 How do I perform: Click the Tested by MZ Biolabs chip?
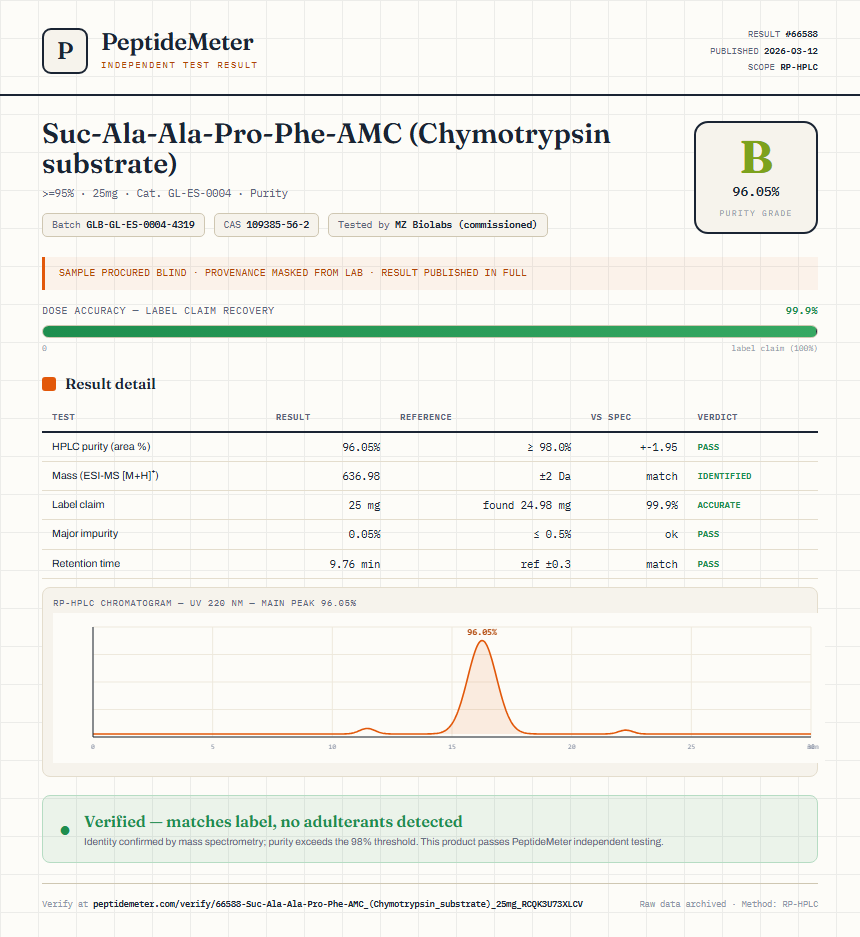click(437, 225)
